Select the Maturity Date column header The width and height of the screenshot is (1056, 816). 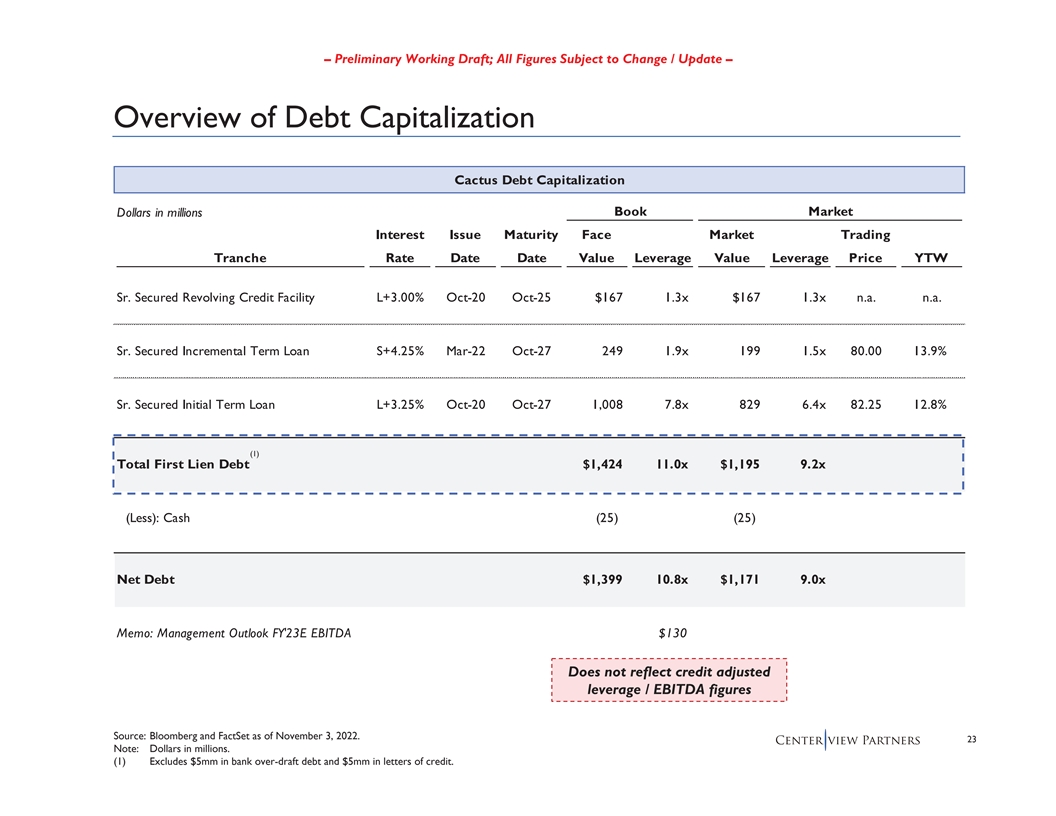[531, 246]
